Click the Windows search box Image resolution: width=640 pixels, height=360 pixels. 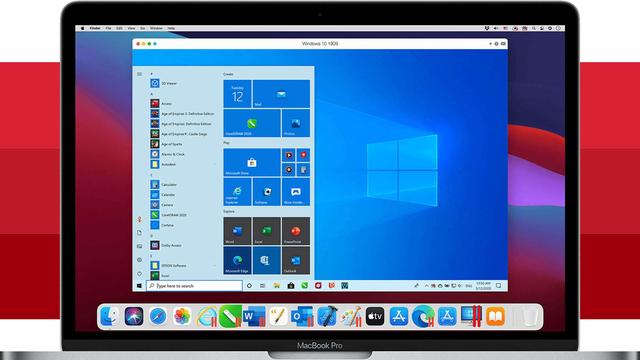pos(195,286)
